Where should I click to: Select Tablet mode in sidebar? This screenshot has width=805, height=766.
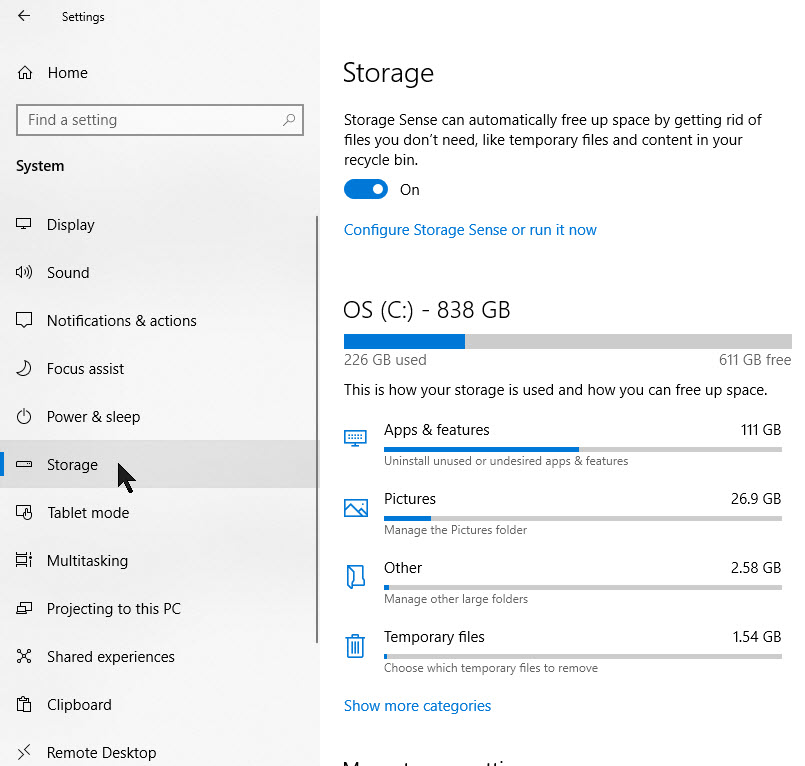(88, 513)
